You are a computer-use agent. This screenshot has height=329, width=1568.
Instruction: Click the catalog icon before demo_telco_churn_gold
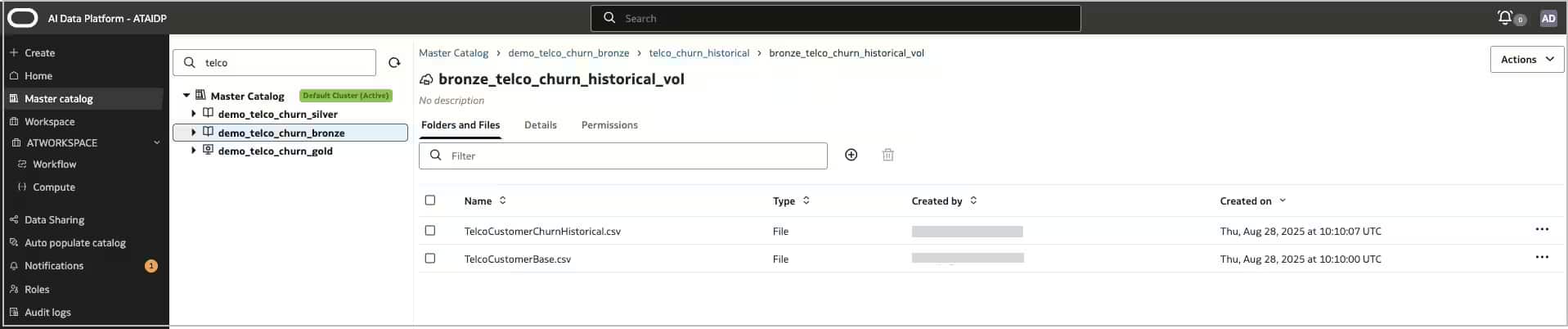point(208,150)
